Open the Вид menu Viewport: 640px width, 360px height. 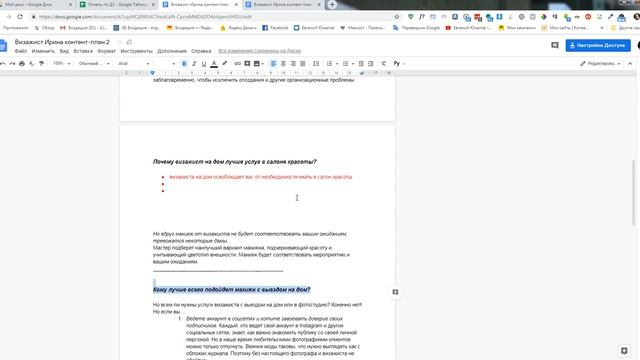point(64,51)
